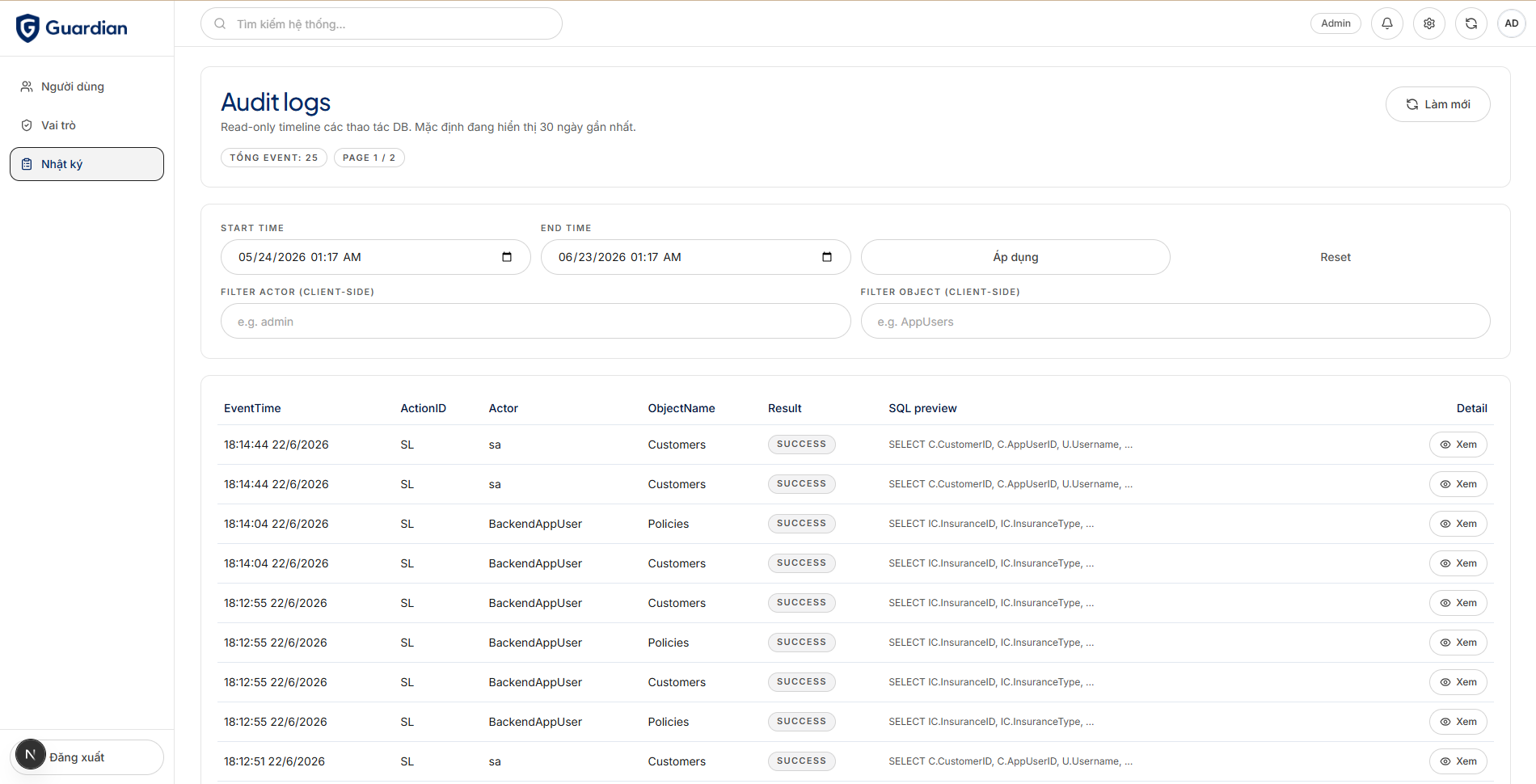
Task: Click the ActionID column header
Action: click(x=424, y=408)
